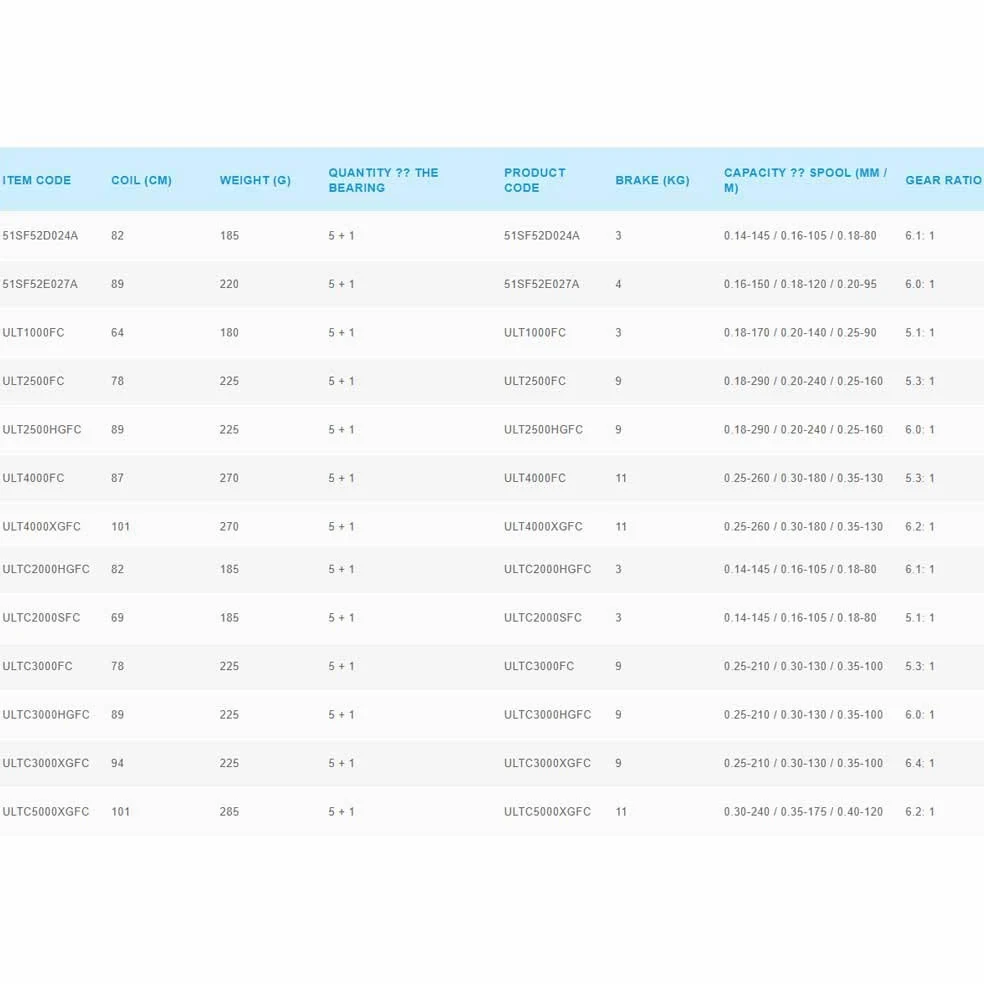
Task: Select item code ULTC2000HGFC in first column
Action: (x=46, y=569)
